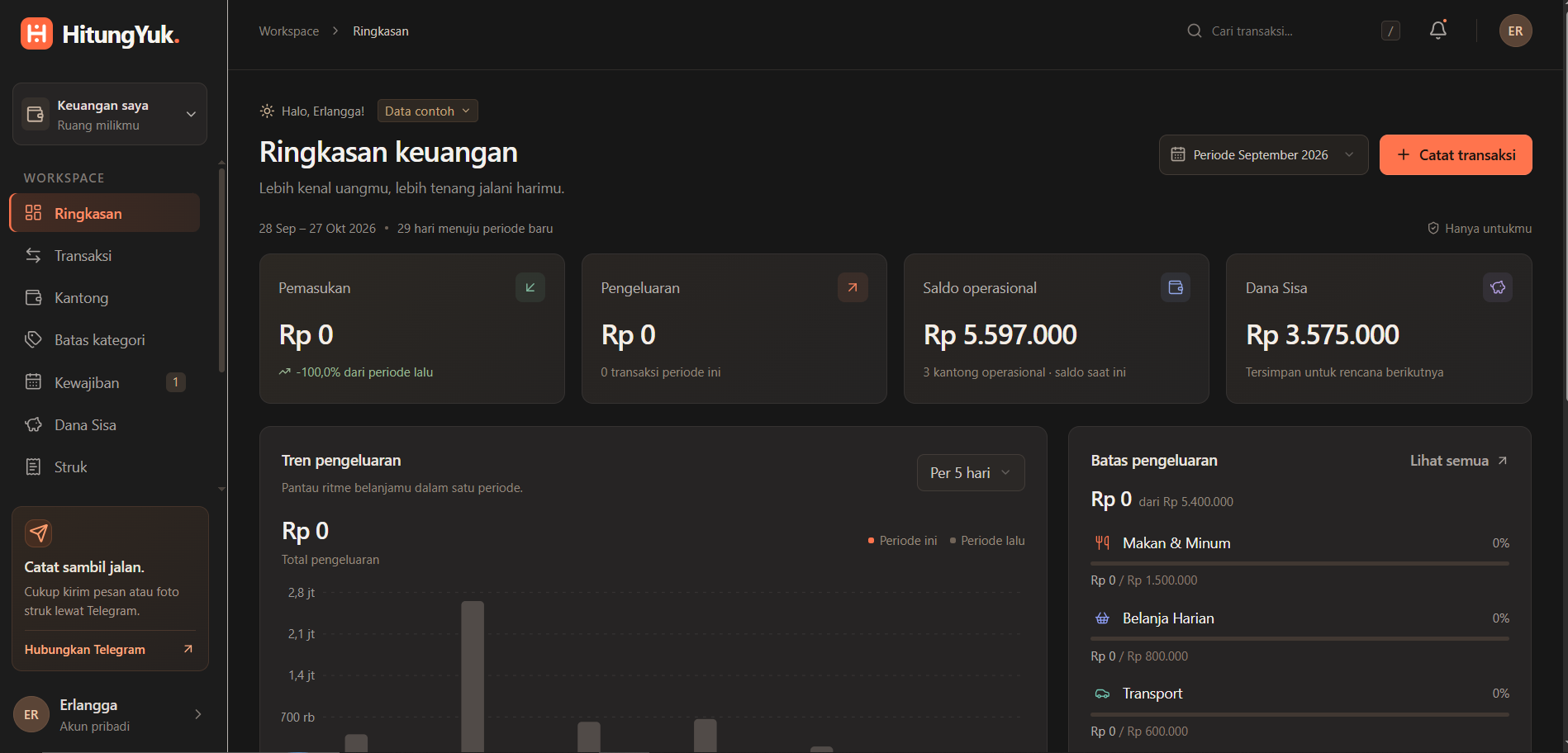Click the Transaksi arrows icon

[33, 255]
